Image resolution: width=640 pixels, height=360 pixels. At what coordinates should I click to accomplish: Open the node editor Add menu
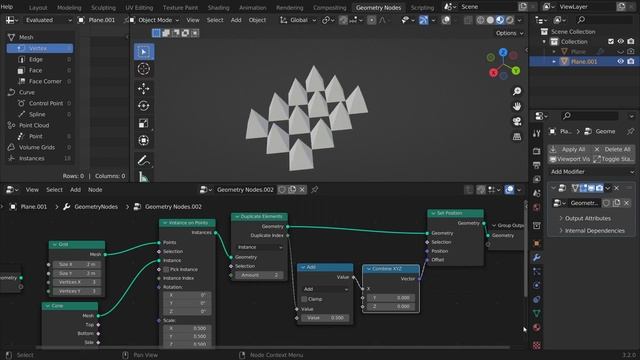coord(75,190)
